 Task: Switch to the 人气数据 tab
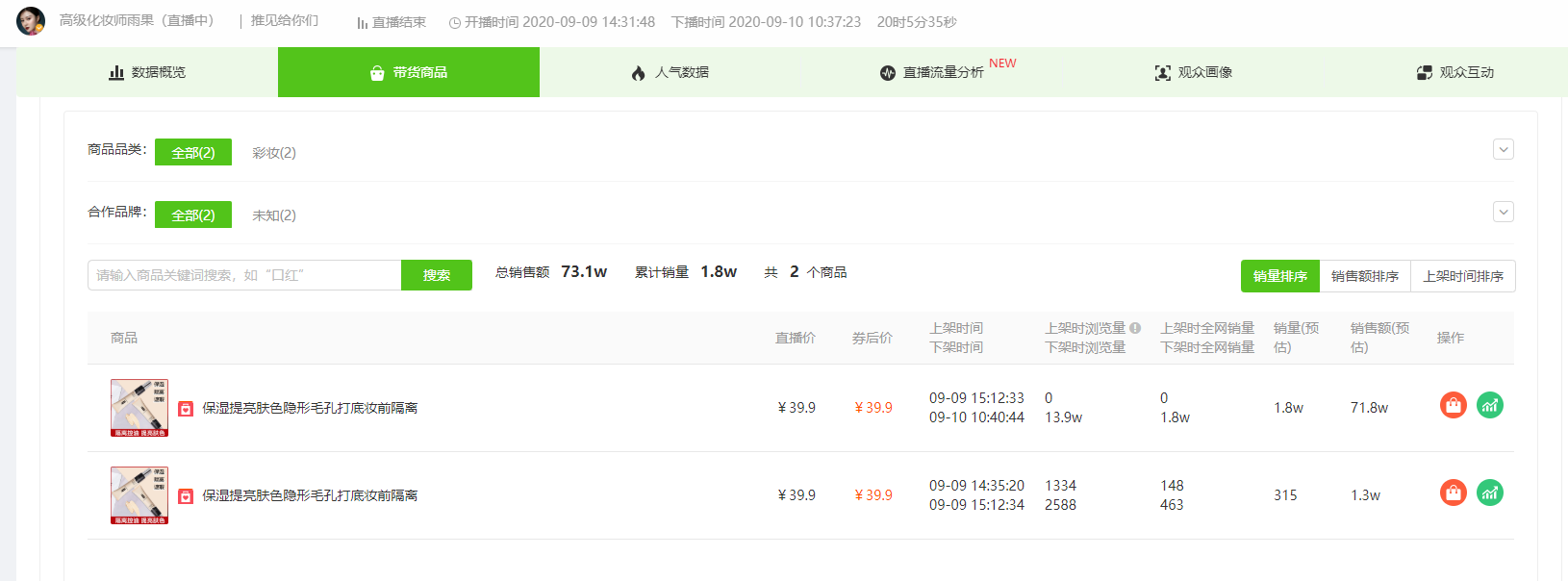(670, 72)
